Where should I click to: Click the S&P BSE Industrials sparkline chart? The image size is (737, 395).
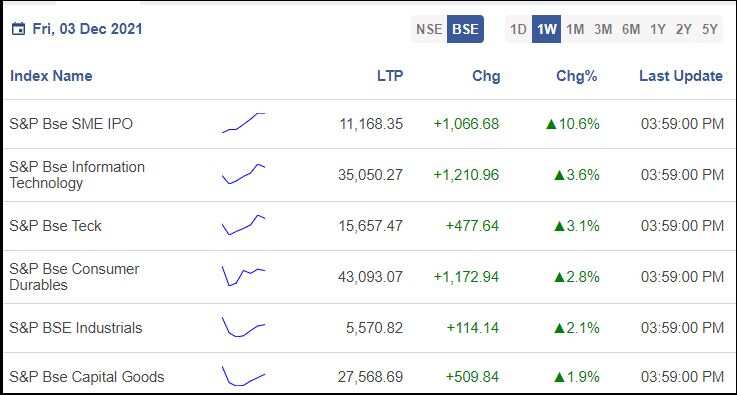pyautogui.click(x=243, y=327)
